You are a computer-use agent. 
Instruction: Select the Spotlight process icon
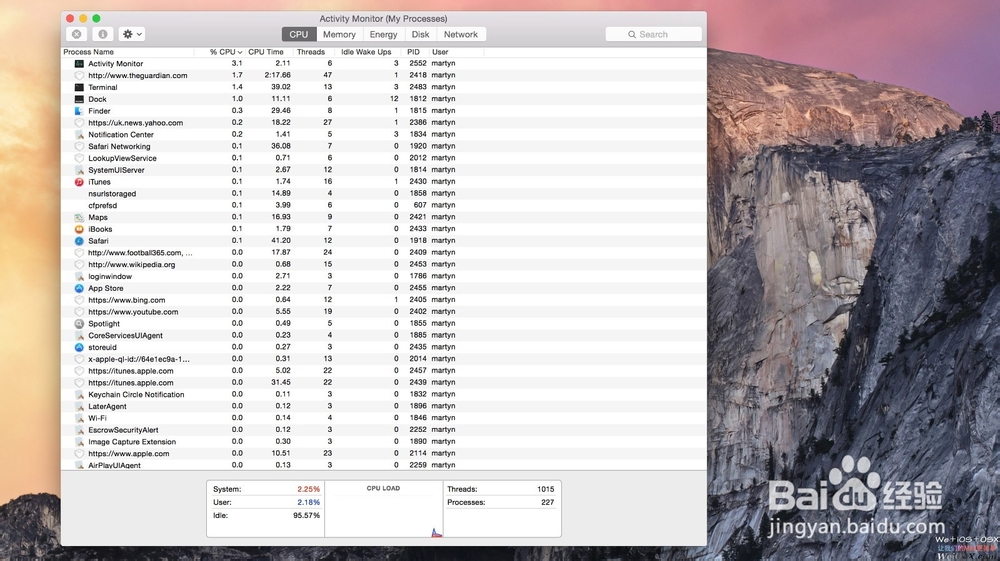[x=79, y=324]
